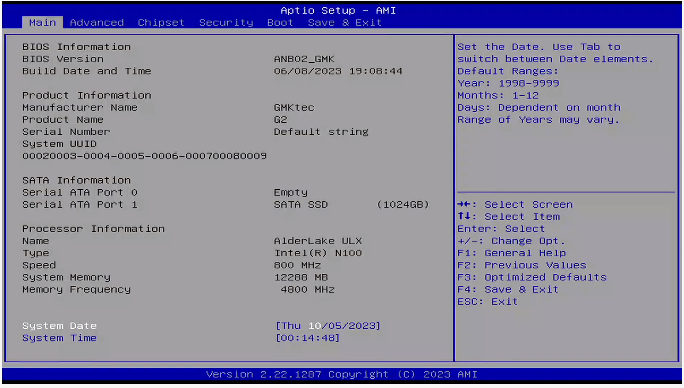Open the Boot tab

click(x=280, y=23)
